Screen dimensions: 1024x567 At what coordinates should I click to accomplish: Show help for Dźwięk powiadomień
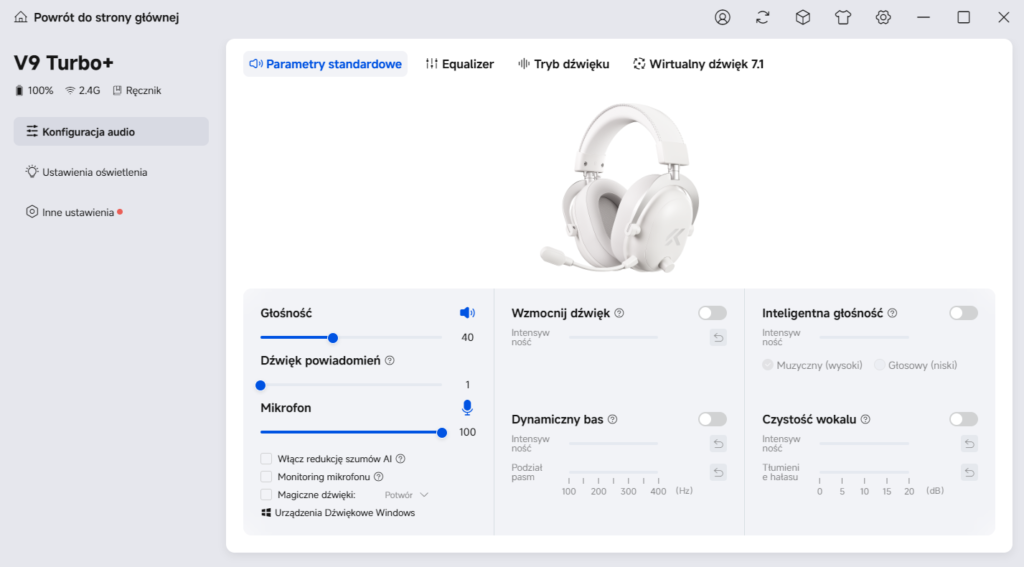[x=390, y=361]
